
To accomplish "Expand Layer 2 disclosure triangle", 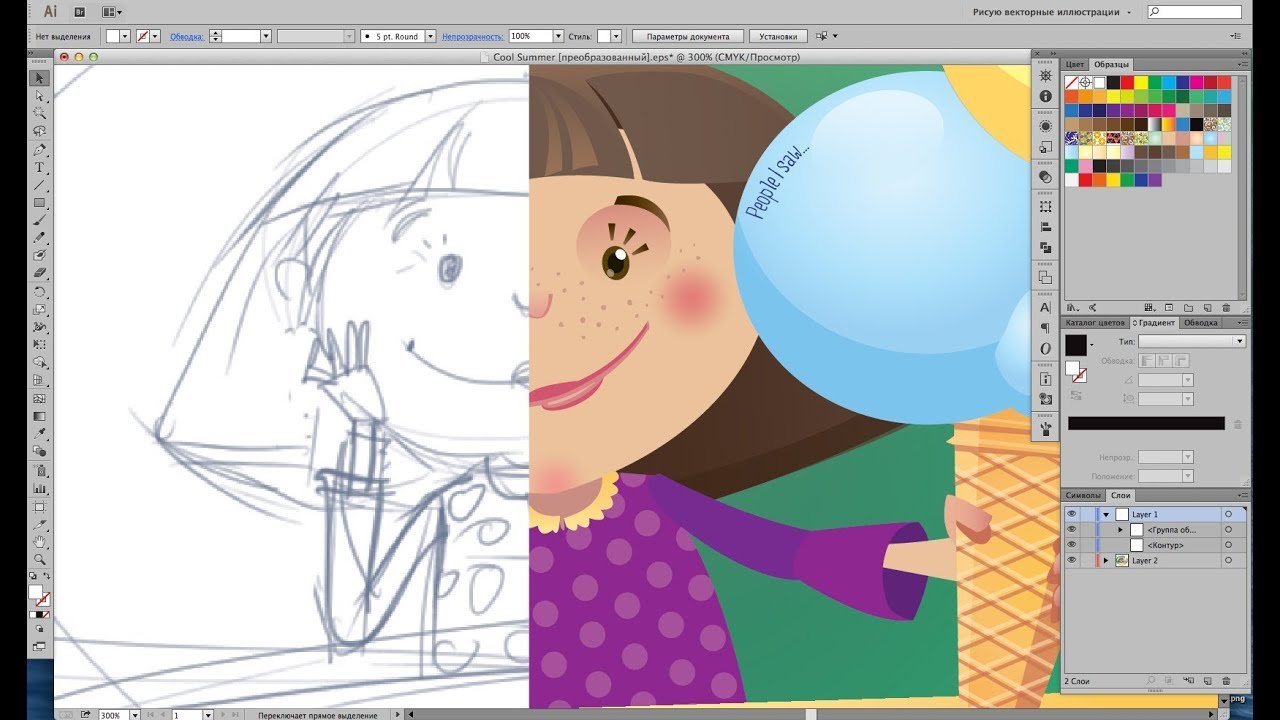I will click(1106, 561).
